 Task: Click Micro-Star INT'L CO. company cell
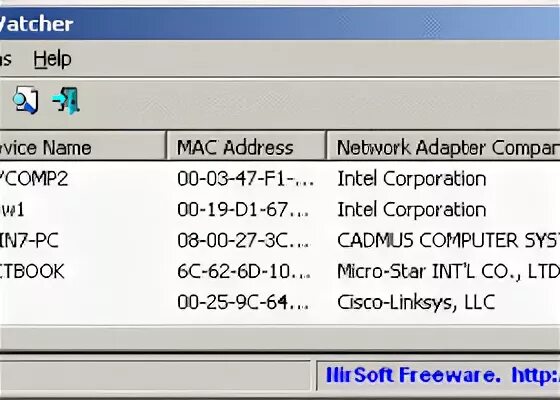(x=448, y=271)
